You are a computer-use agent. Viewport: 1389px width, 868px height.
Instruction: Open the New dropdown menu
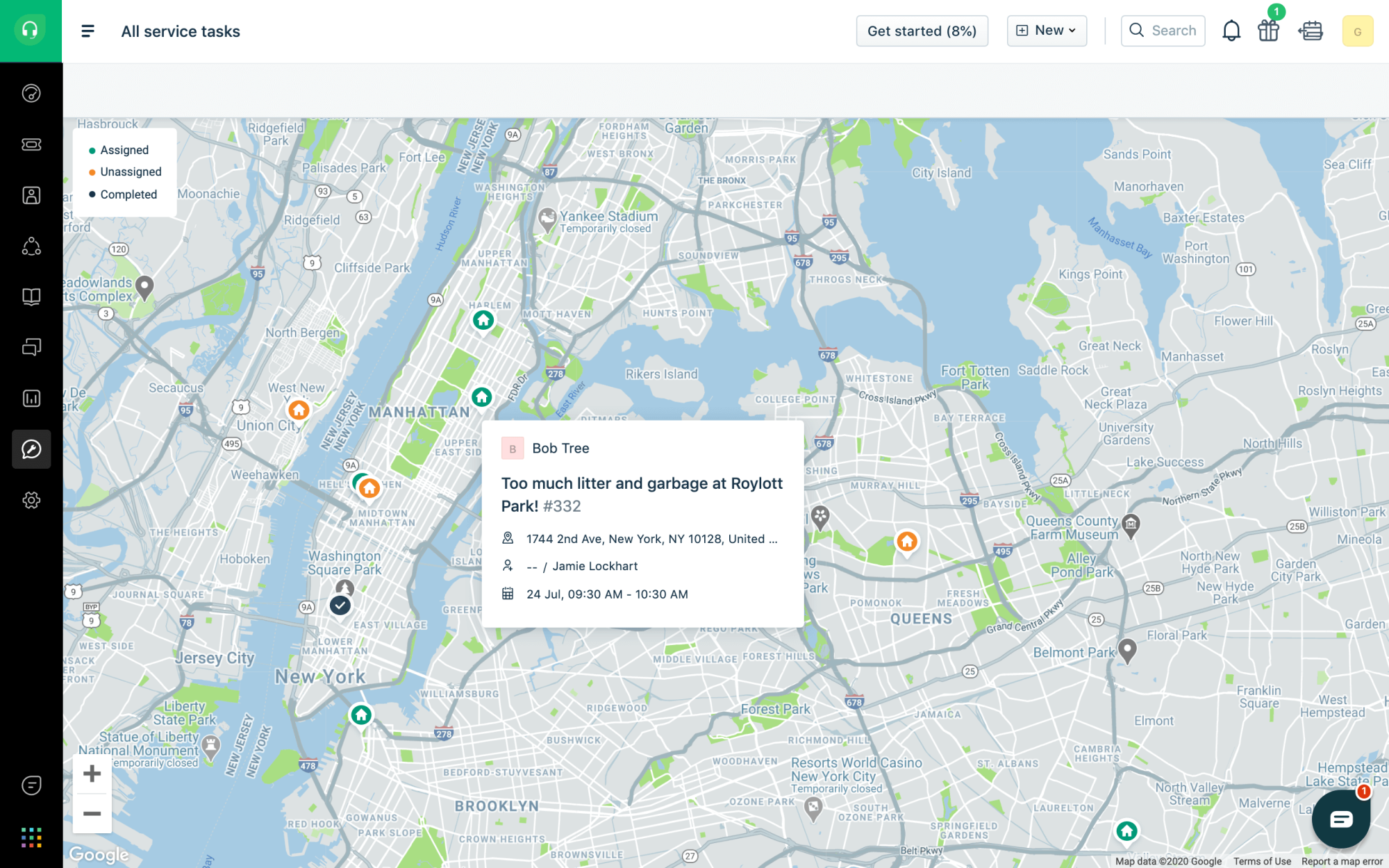point(1047,31)
